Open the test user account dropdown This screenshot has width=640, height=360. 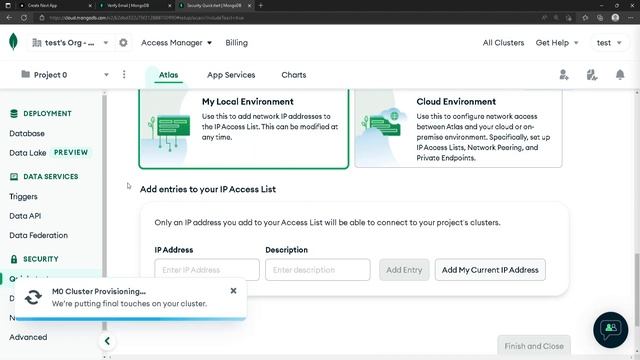(x=609, y=42)
